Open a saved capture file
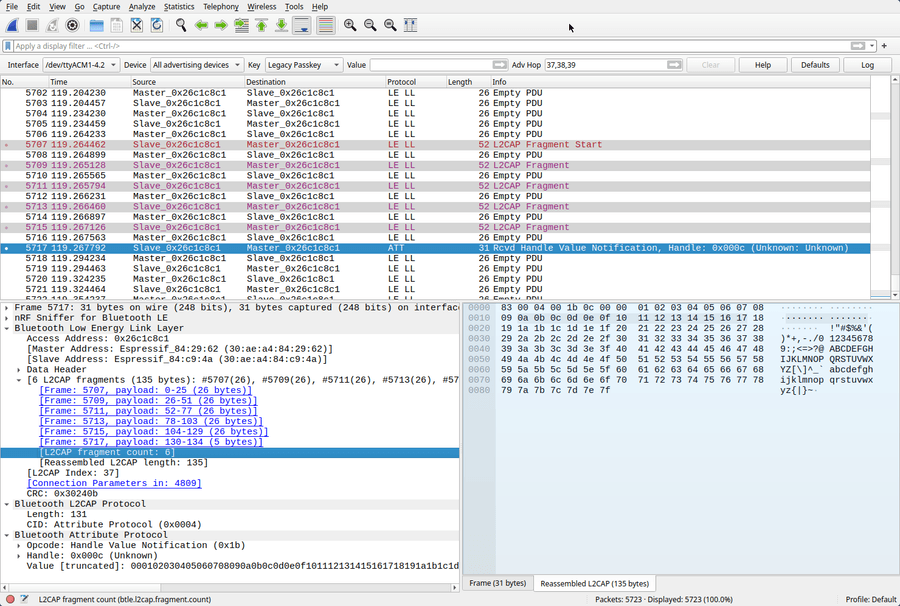900x606 pixels. [x=97, y=25]
